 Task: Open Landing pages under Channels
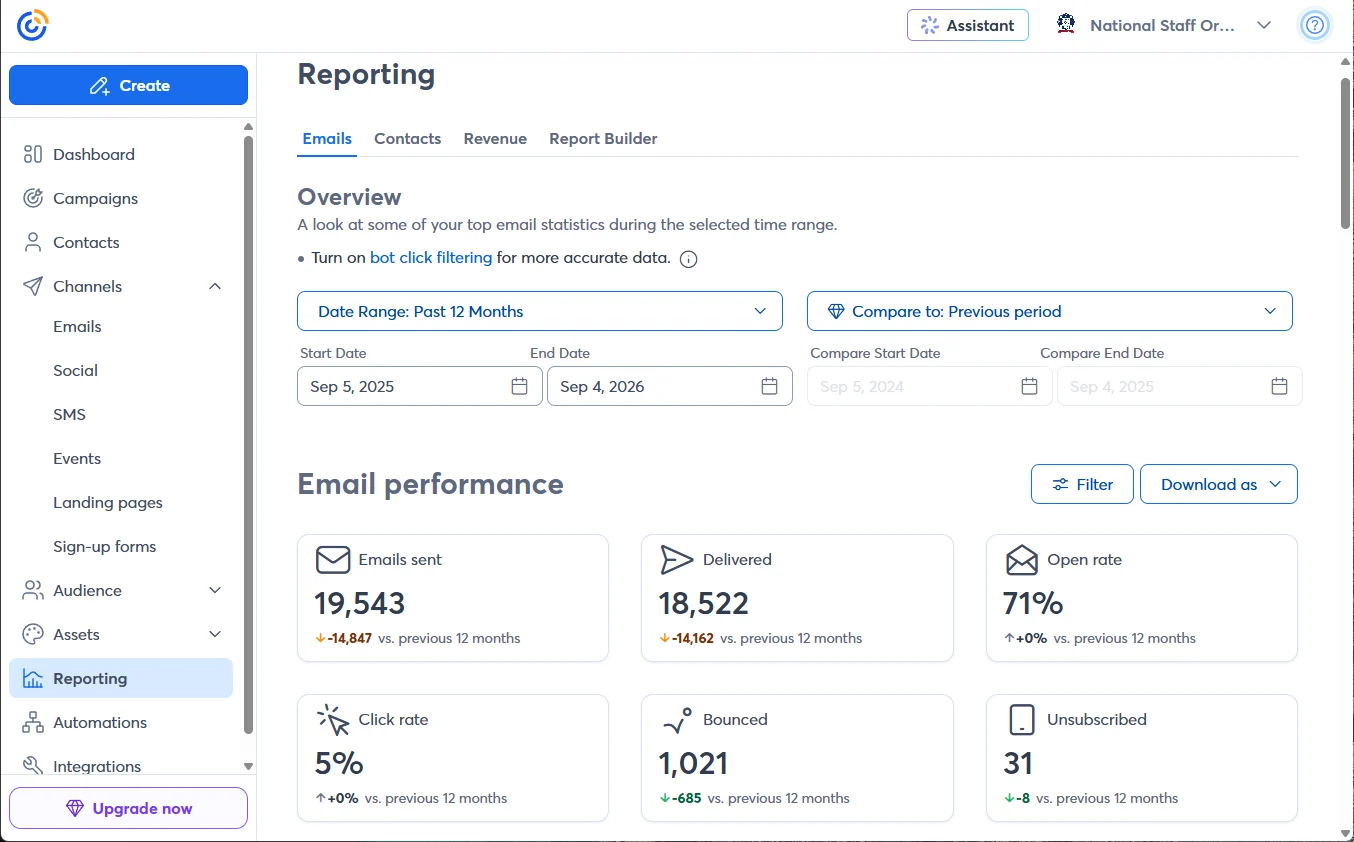coord(108,502)
